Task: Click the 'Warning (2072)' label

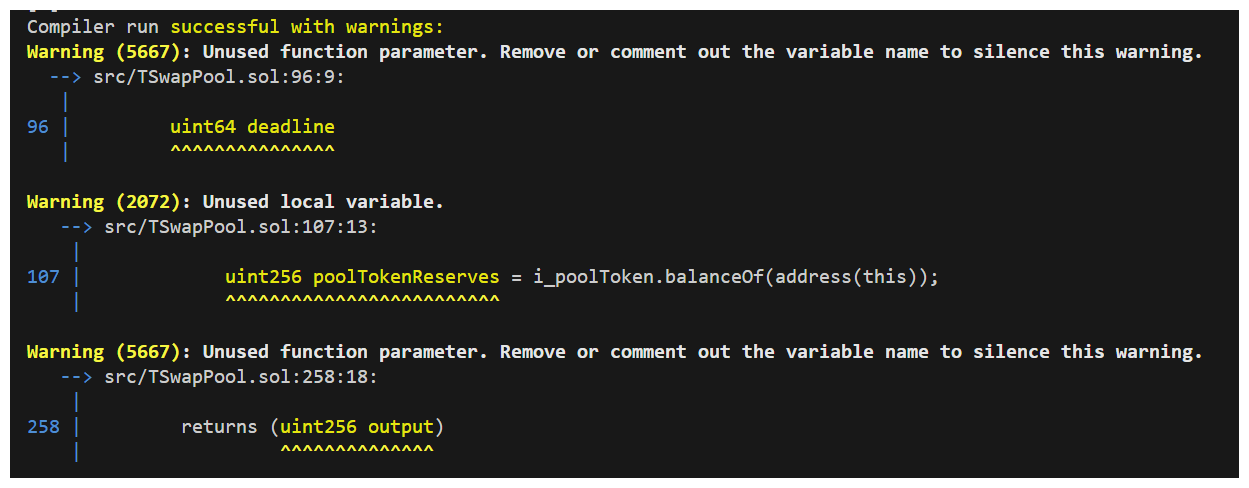Action: coord(109,202)
